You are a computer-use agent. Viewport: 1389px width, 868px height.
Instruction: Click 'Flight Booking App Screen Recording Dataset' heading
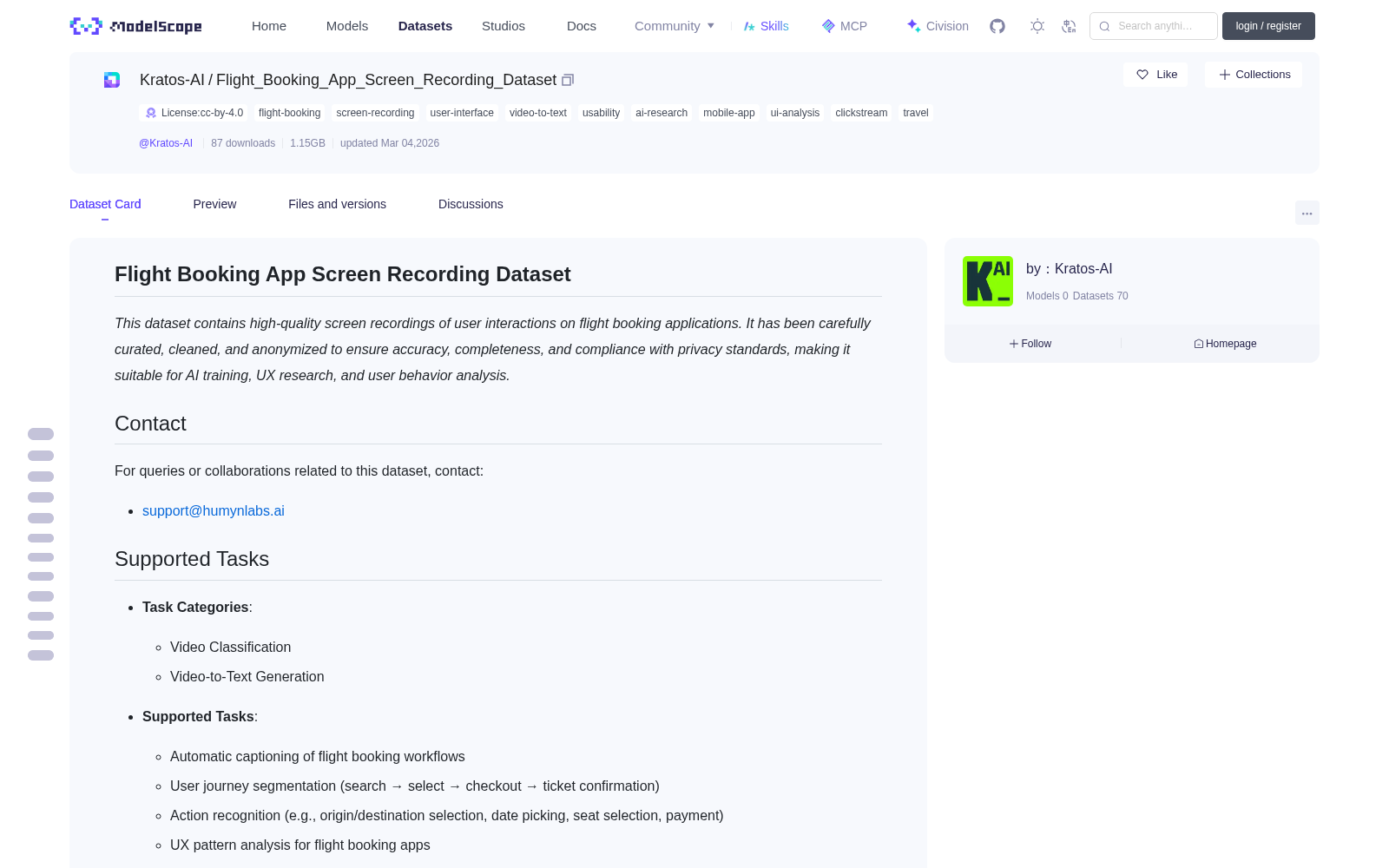coord(343,274)
